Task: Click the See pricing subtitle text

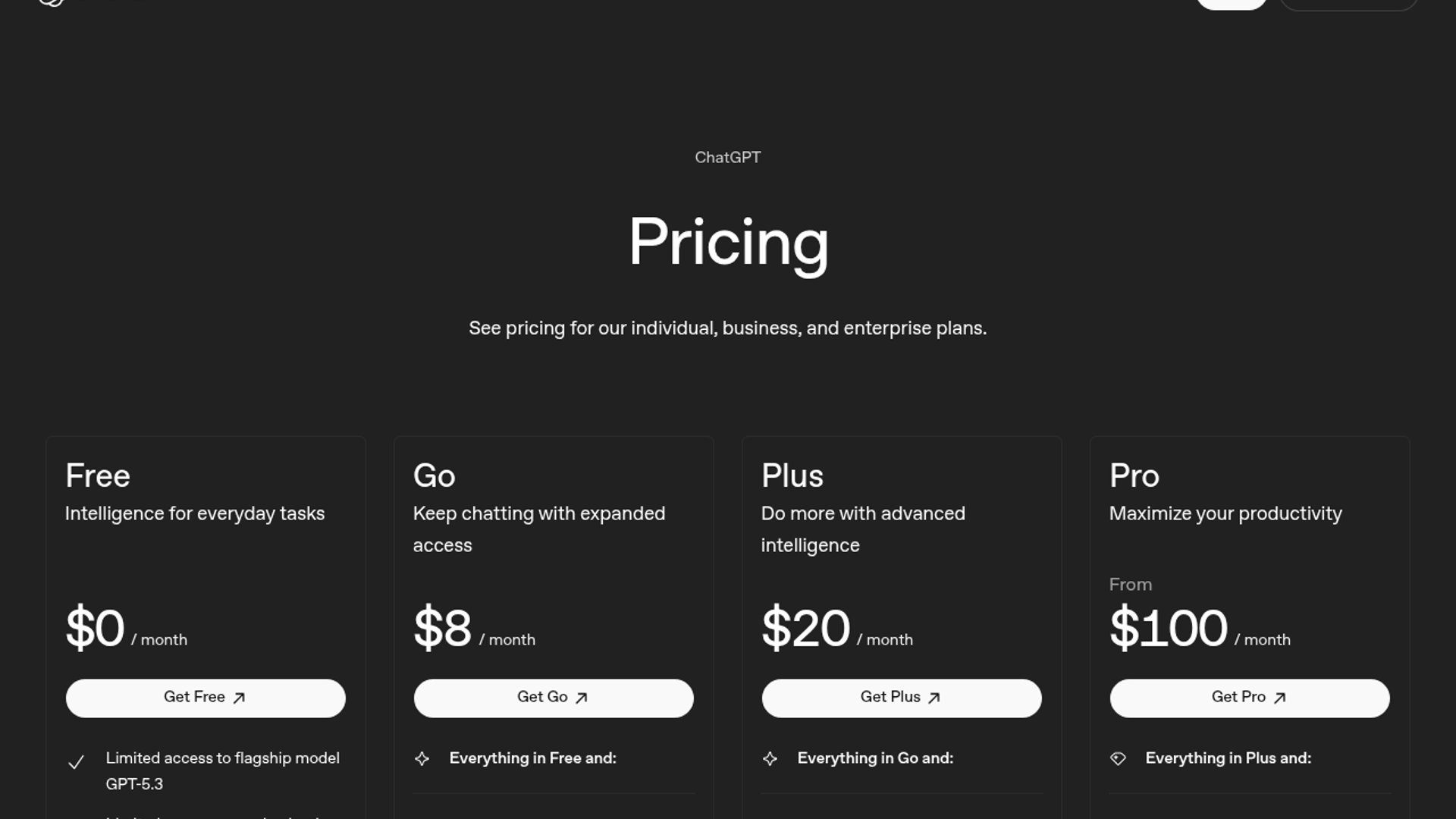Action: (x=728, y=328)
